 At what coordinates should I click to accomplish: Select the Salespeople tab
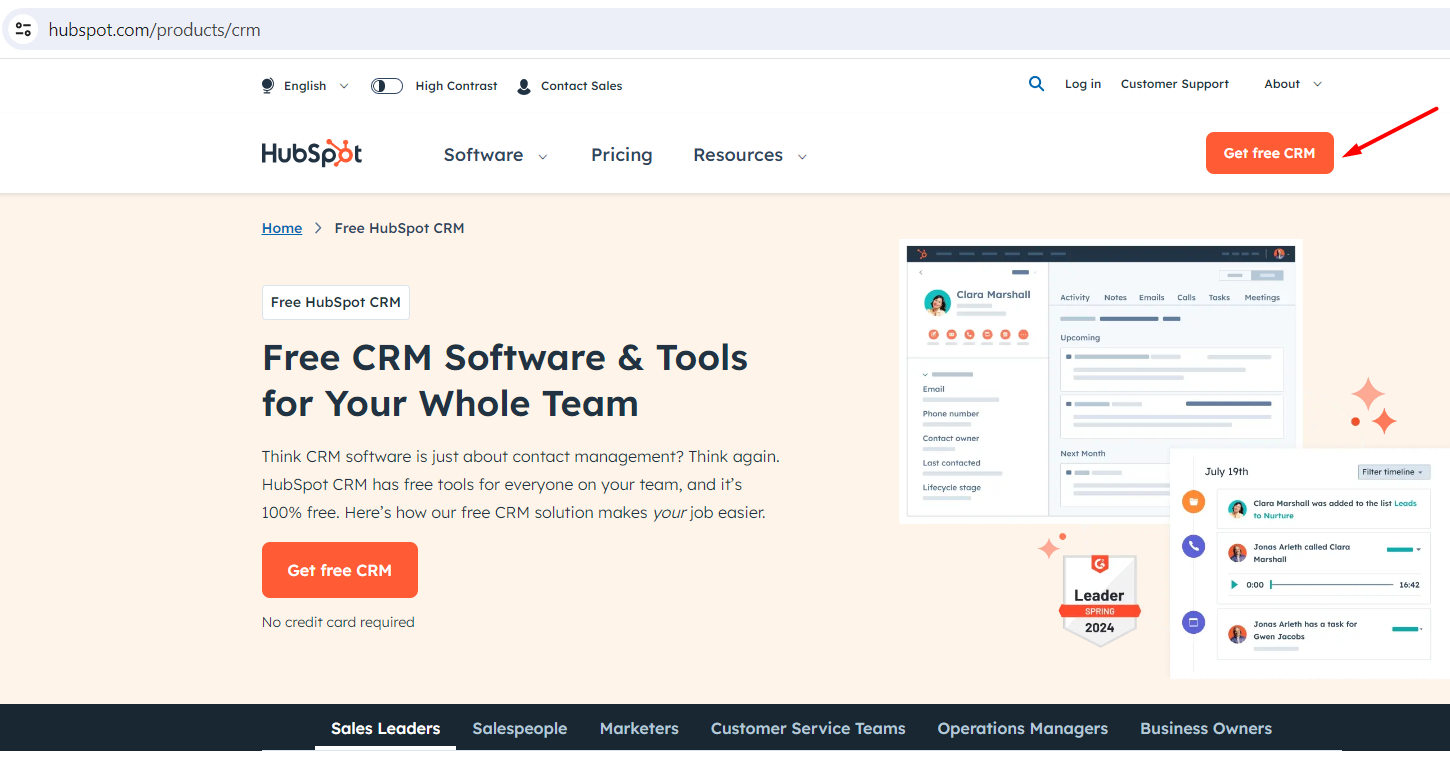(x=520, y=728)
